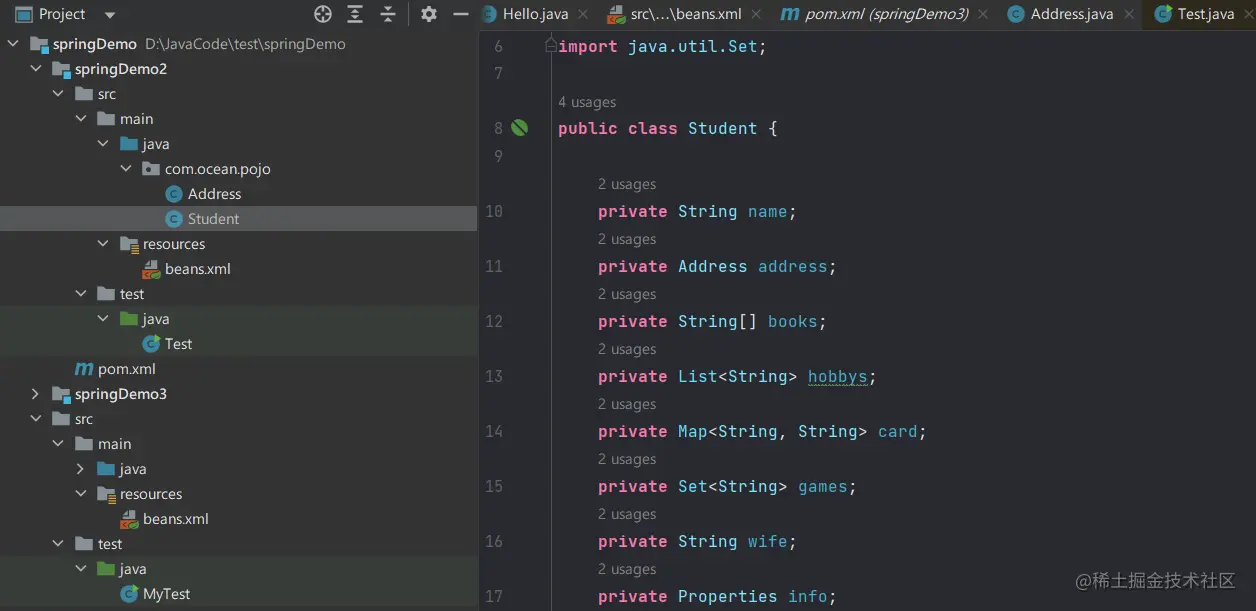Click the locate opened file crosshair icon
Image resolution: width=1256 pixels, height=611 pixels.
coord(322,14)
